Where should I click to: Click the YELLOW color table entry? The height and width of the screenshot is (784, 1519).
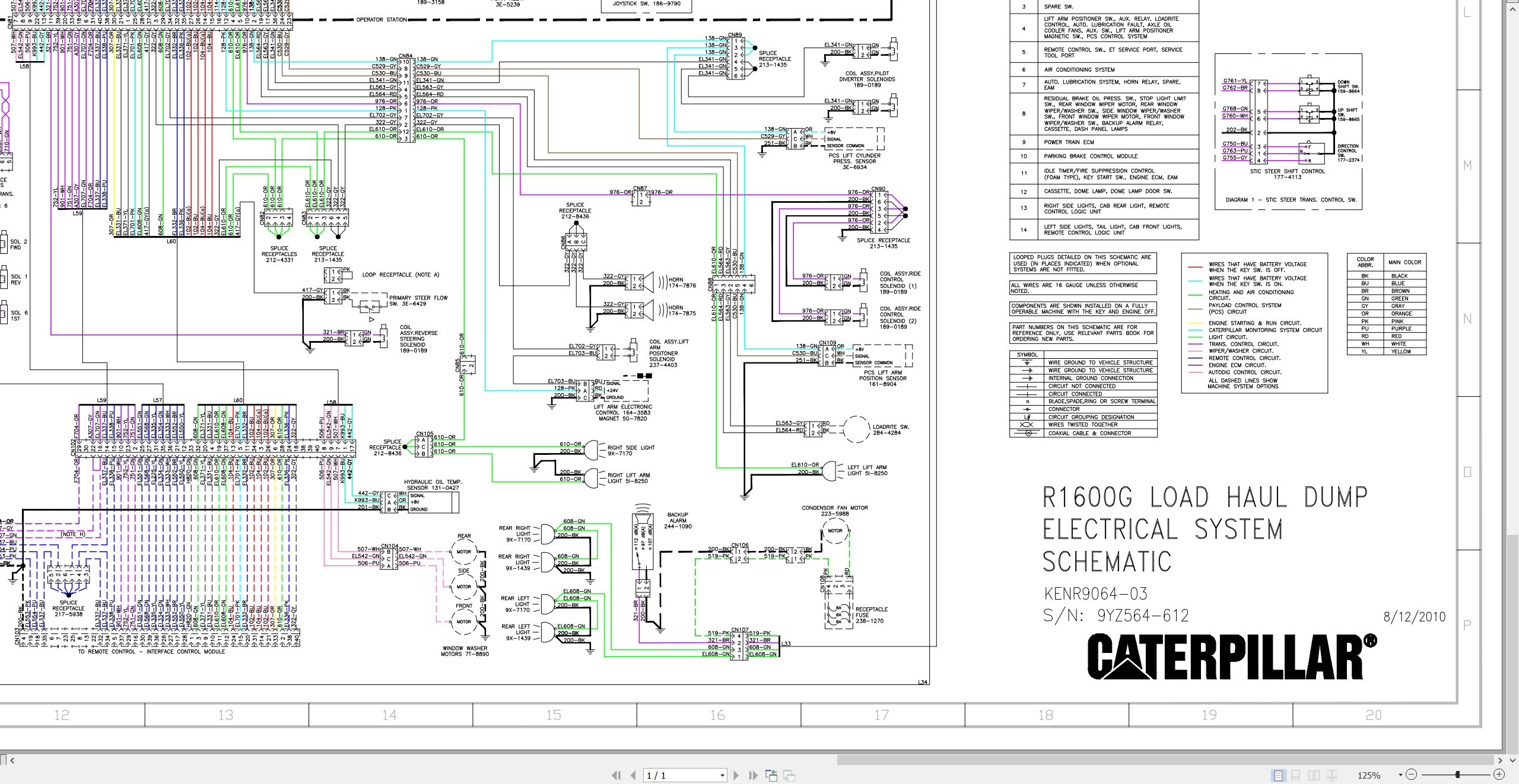(x=1401, y=352)
